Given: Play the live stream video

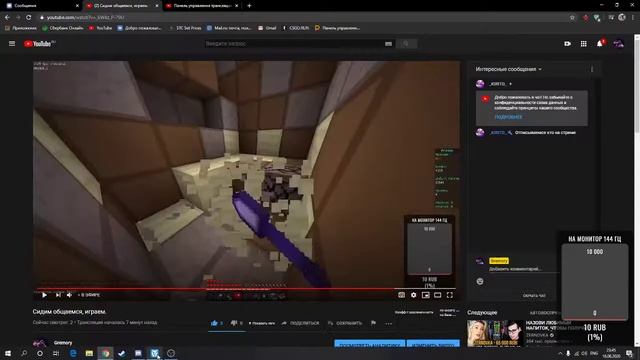Looking at the screenshot, I should point(44,295).
